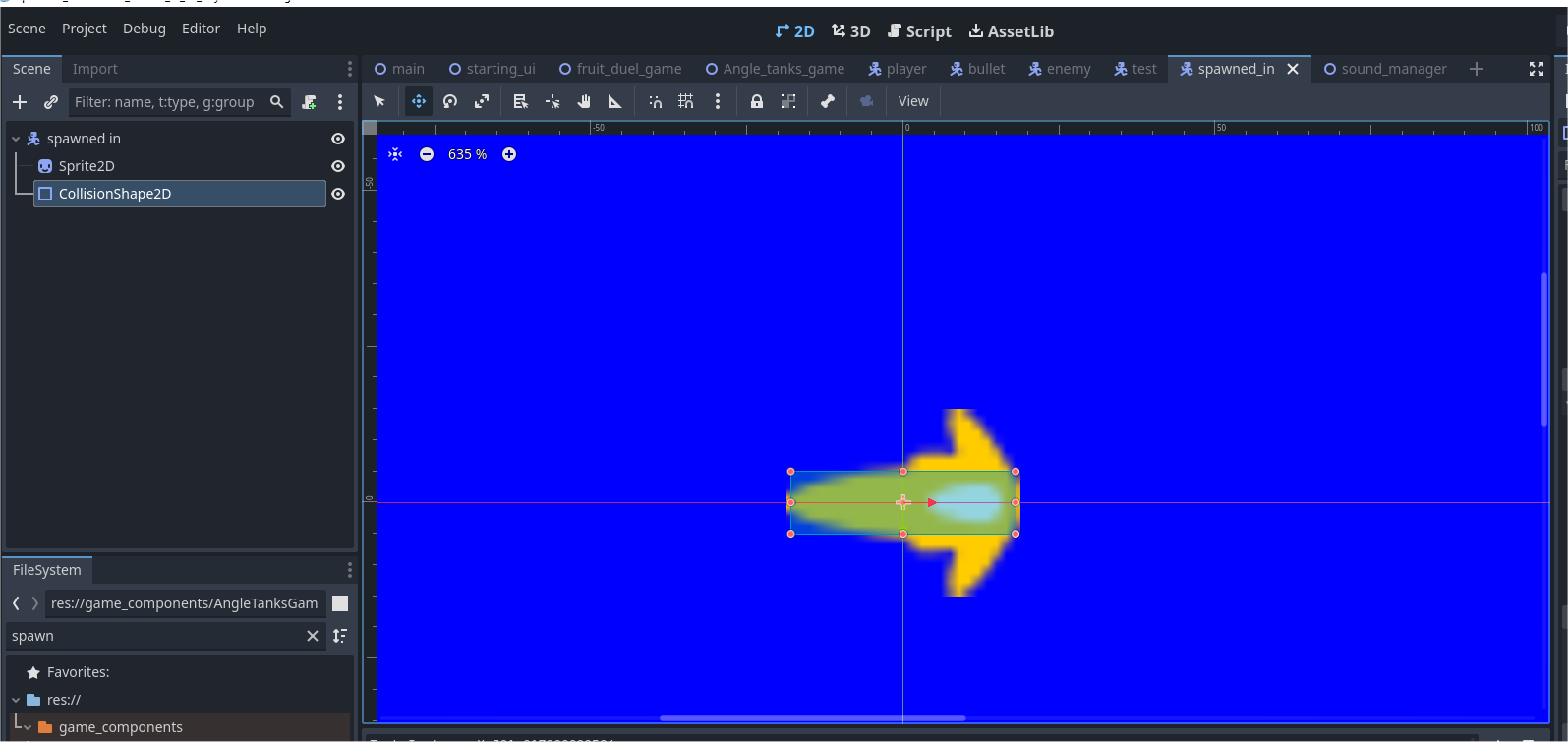Toggle Grid Snap in the toolbar
Viewport: 1568px width, 742px height.
(686, 101)
